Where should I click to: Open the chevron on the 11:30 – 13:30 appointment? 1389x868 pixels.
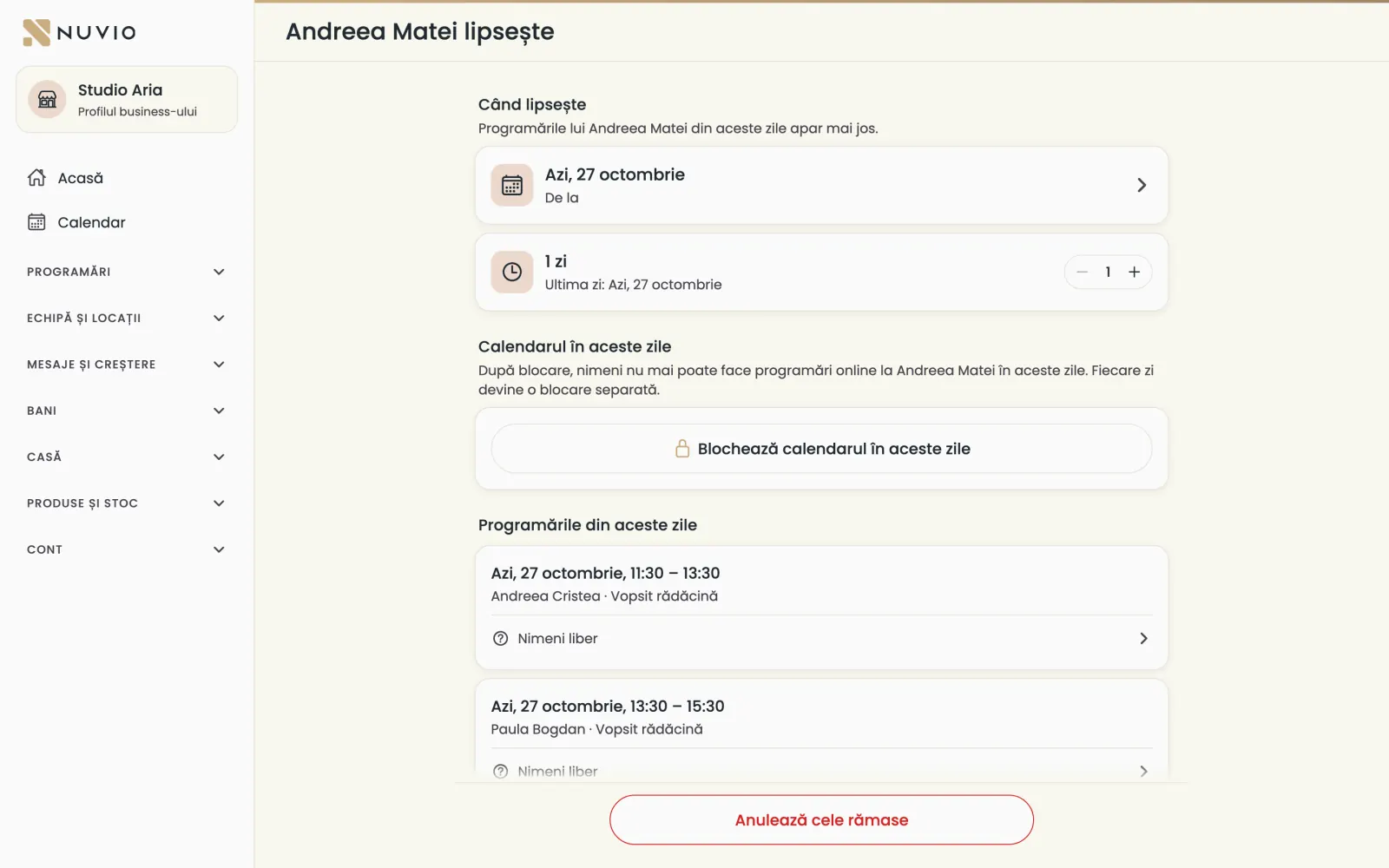click(x=1143, y=639)
